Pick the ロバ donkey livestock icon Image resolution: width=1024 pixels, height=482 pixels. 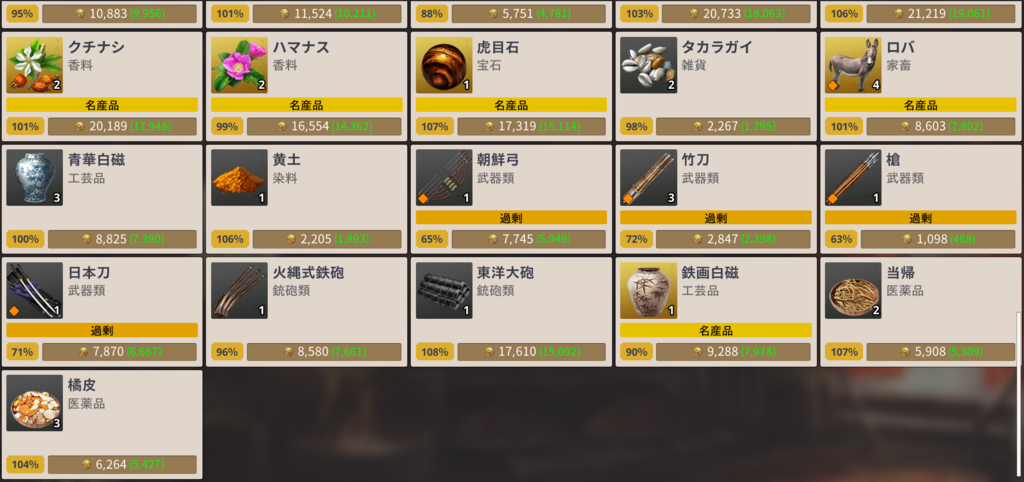(854, 65)
